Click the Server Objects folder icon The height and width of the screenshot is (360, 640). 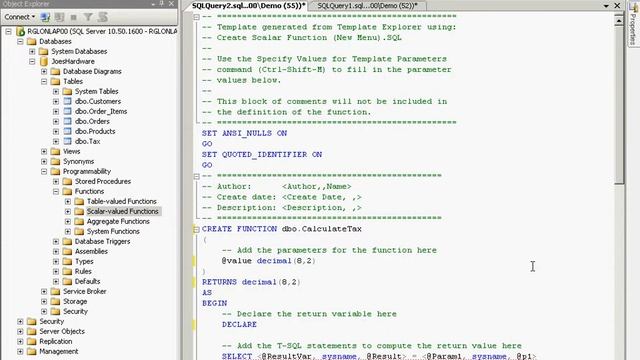(31, 331)
